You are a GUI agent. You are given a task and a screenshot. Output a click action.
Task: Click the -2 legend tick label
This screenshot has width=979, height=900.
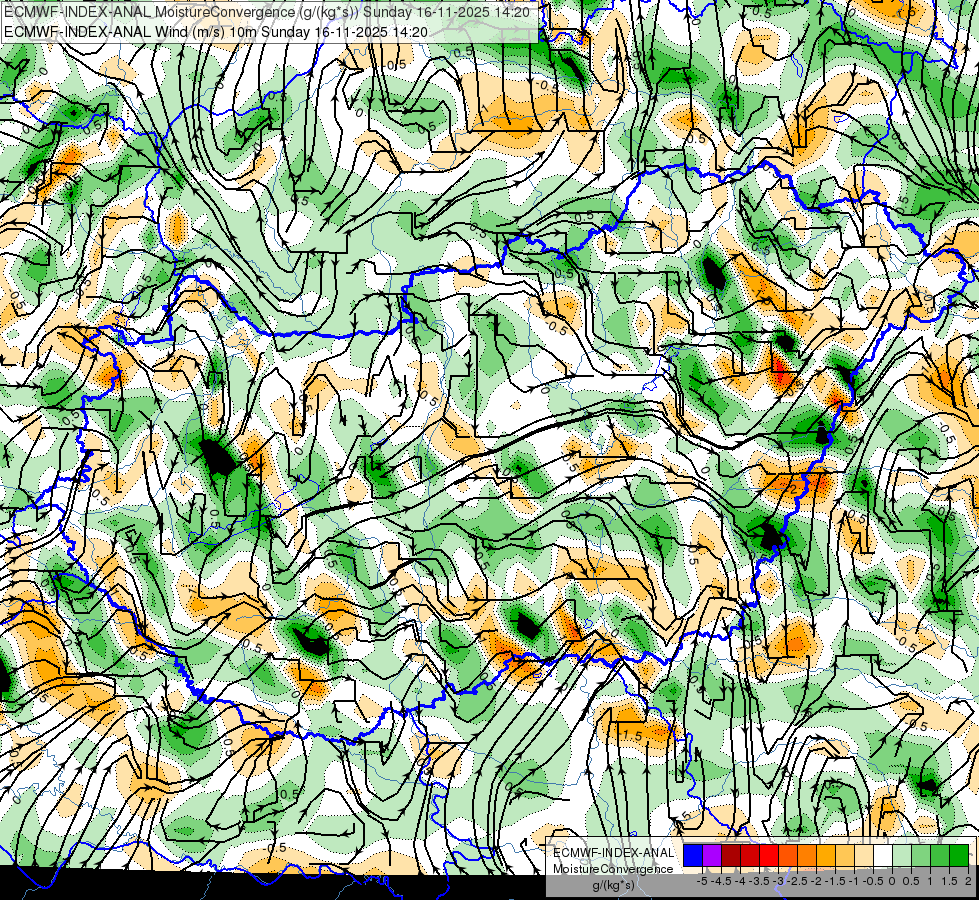pyautogui.click(x=817, y=881)
